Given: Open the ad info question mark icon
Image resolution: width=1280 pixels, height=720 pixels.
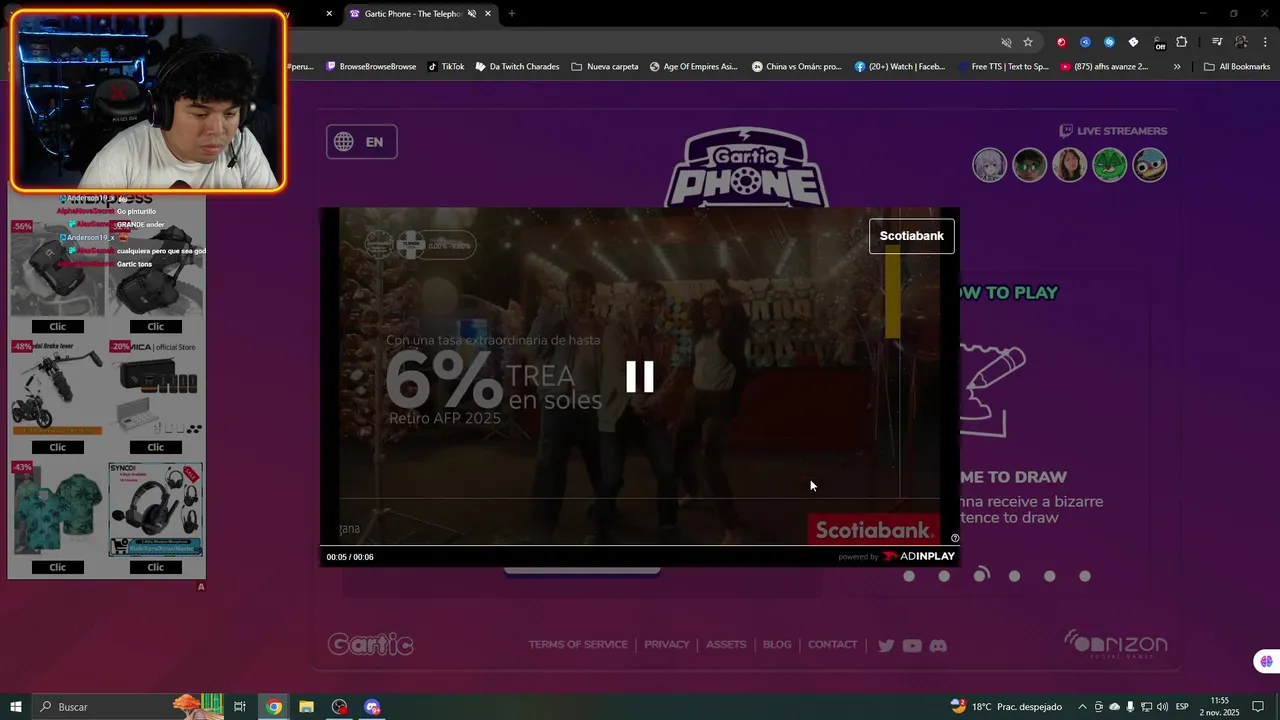Looking at the screenshot, I should pos(955,538).
